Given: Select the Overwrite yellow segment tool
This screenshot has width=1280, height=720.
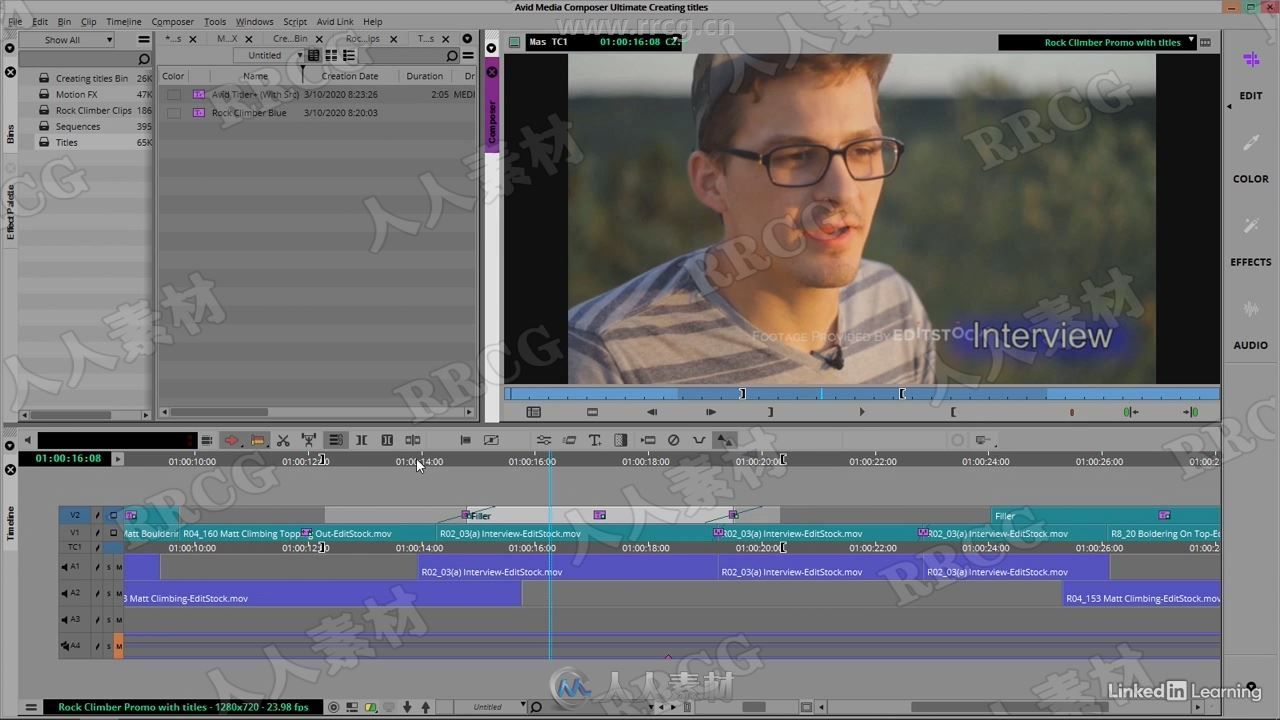Looking at the screenshot, I should [257, 440].
